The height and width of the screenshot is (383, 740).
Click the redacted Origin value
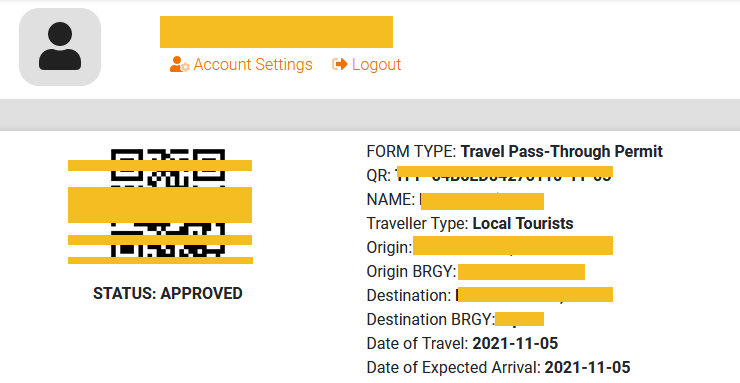click(x=513, y=246)
